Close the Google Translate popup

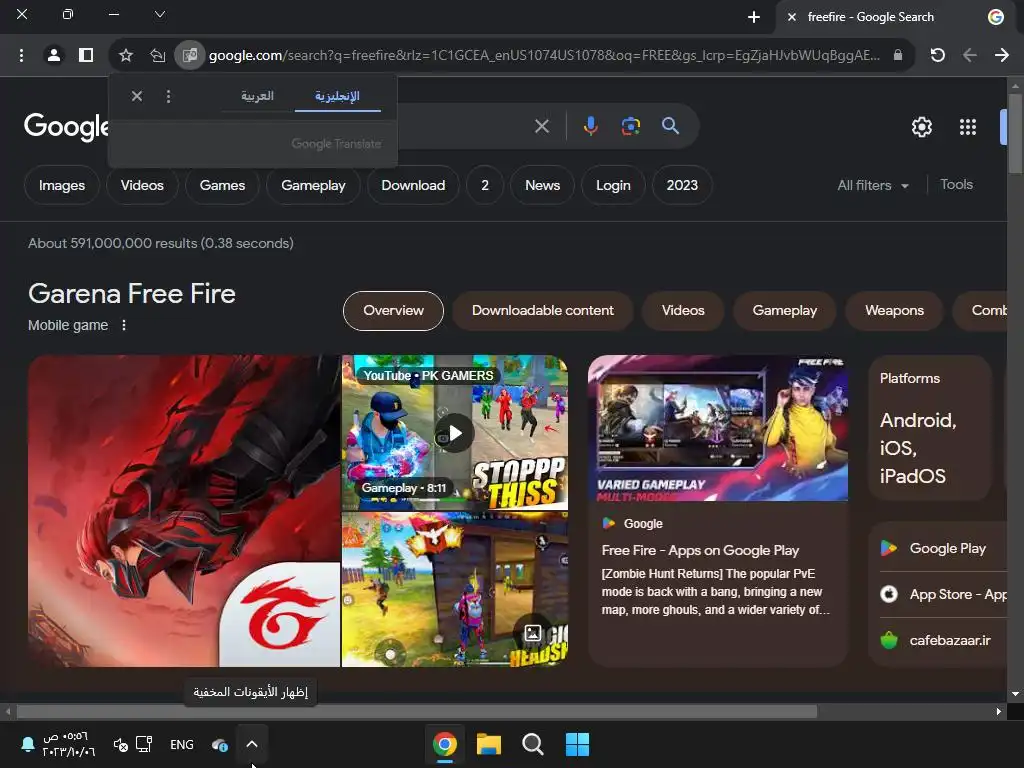click(x=136, y=97)
